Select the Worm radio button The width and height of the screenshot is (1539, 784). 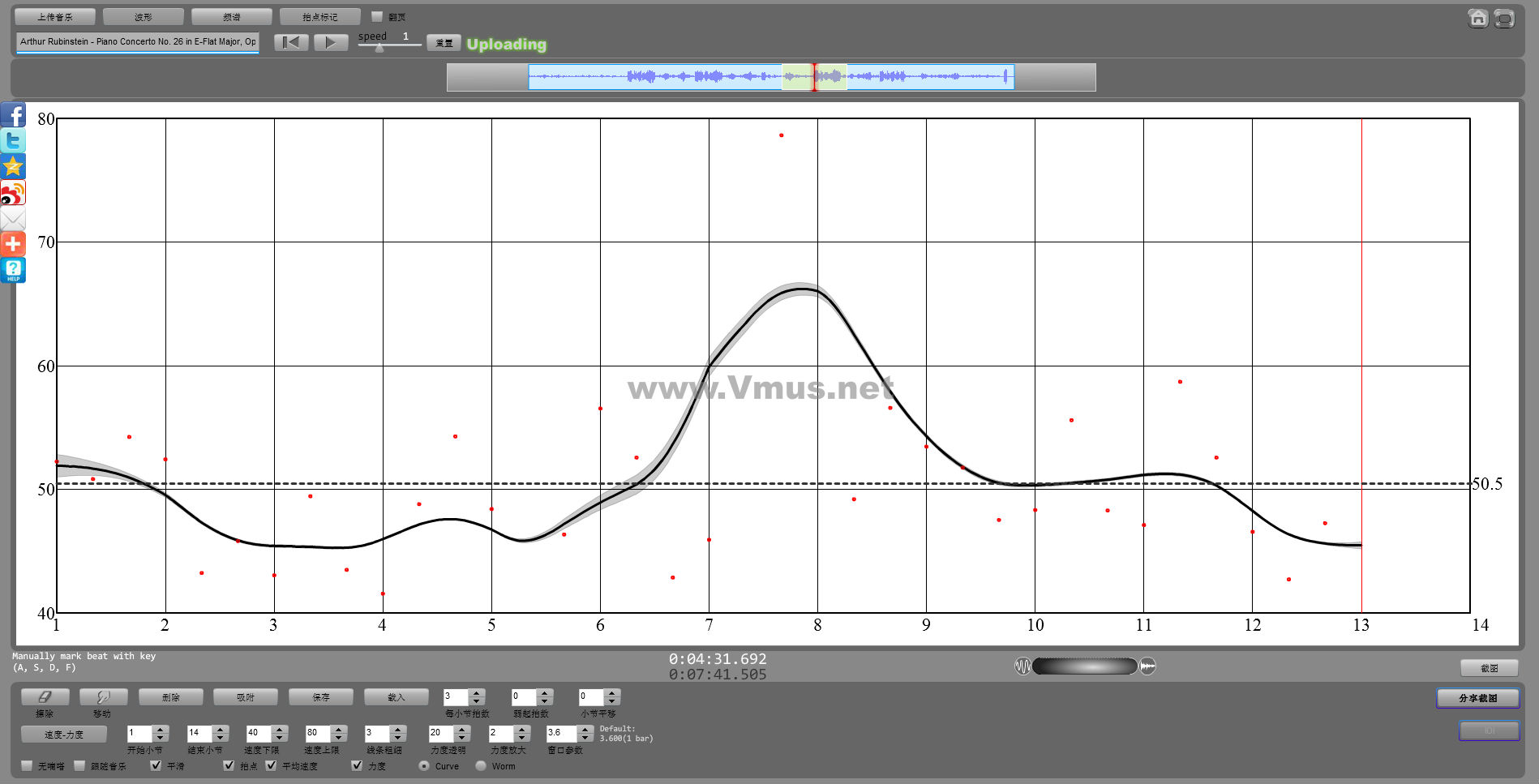tap(481, 765)
